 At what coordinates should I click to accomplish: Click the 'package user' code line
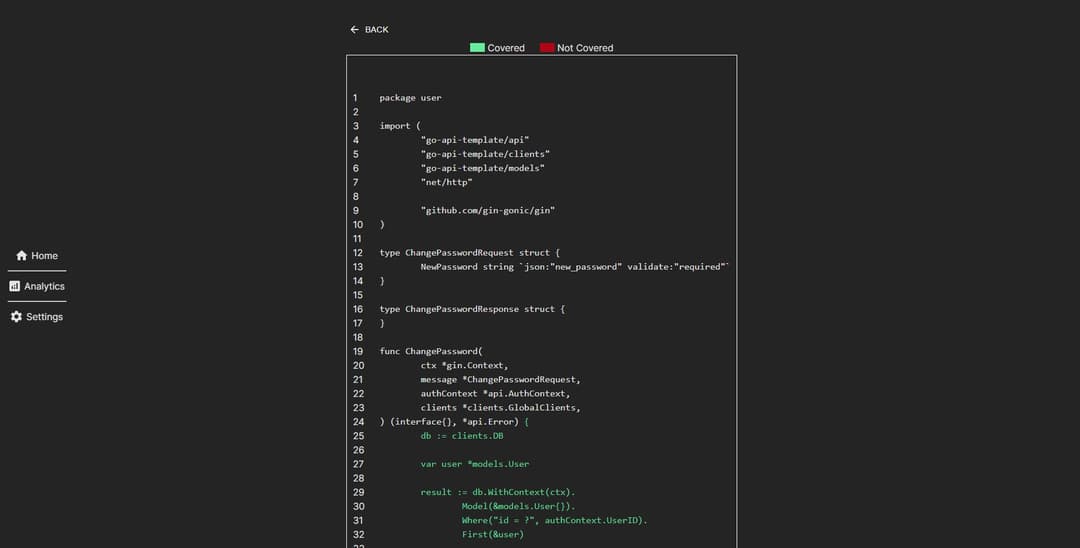pyautogui.click(x=411, y=98)
